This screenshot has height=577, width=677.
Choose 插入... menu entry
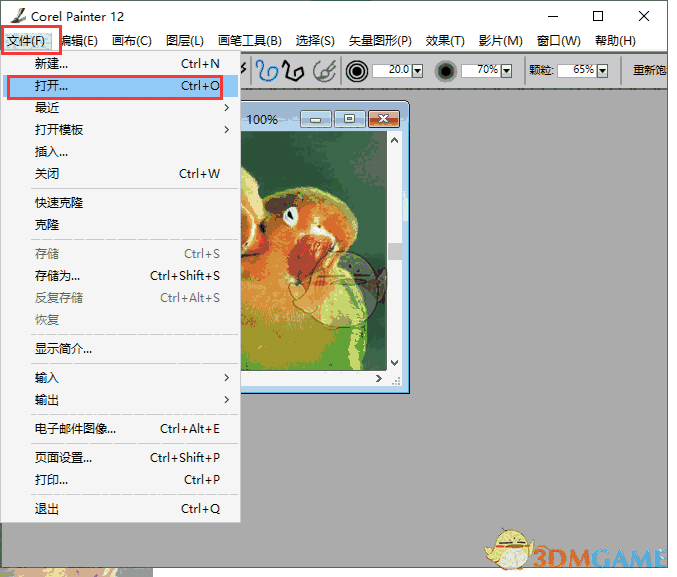coord(120,152)
